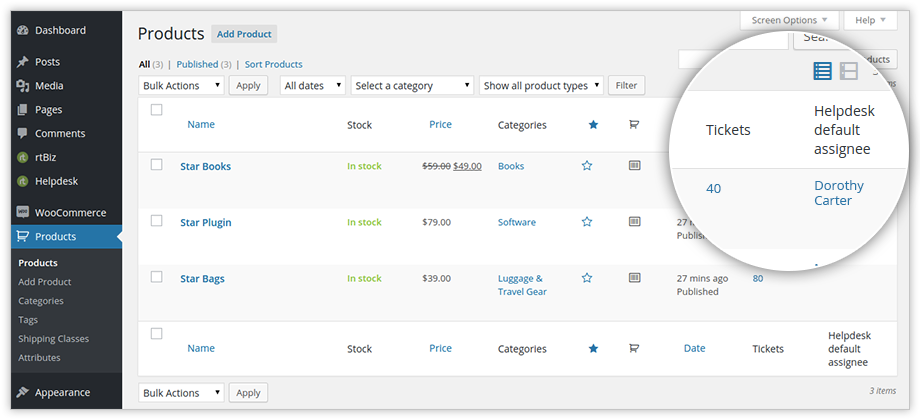Viewport: 920px width, 420px height.
Task: Open the 40 tickets count link
Action: pyautogui.click(x=713, y=188)
